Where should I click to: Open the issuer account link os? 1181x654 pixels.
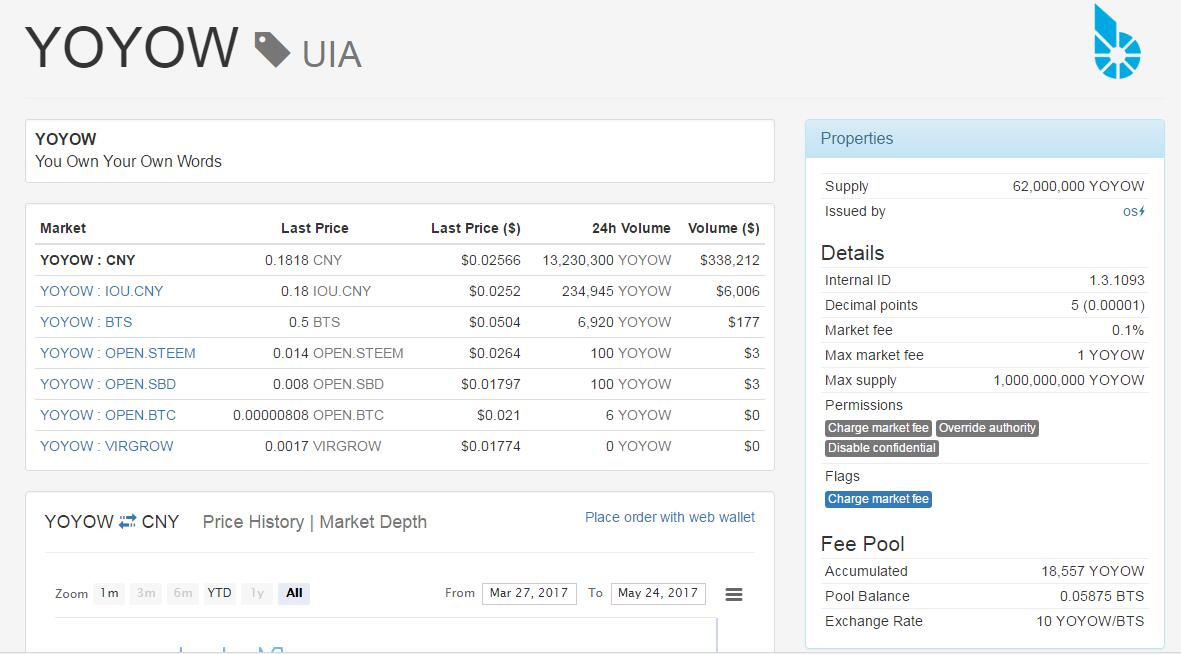(x=1134, y=212)
